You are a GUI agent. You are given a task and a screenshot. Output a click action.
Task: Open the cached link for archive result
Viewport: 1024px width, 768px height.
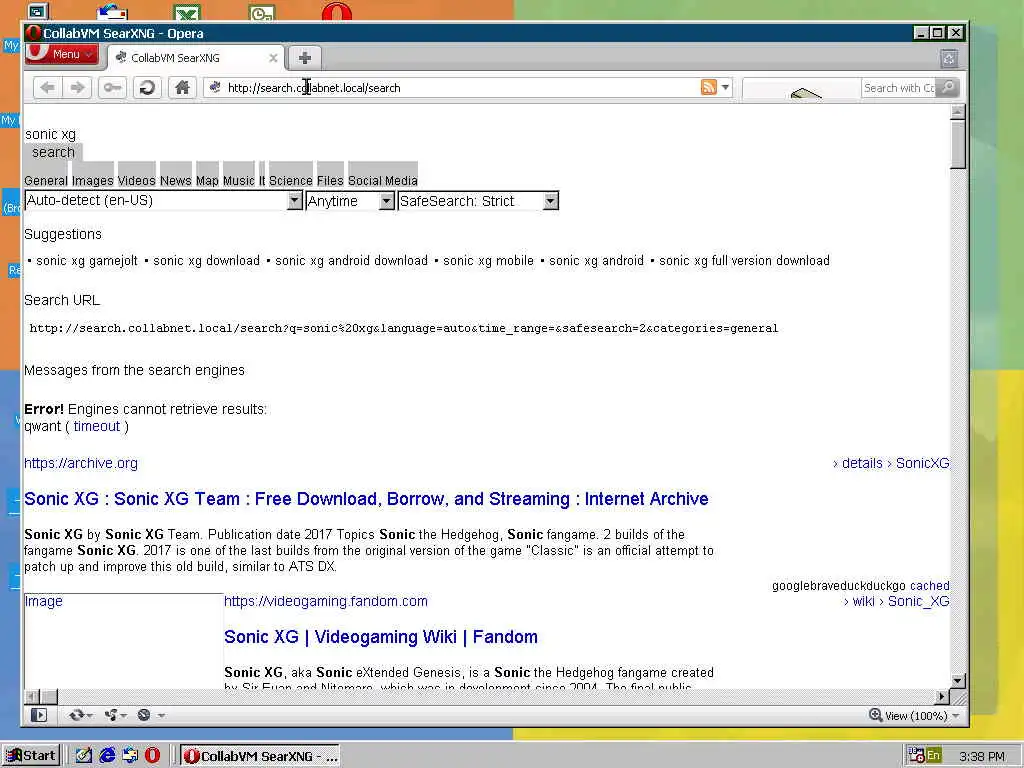(929, 586)
